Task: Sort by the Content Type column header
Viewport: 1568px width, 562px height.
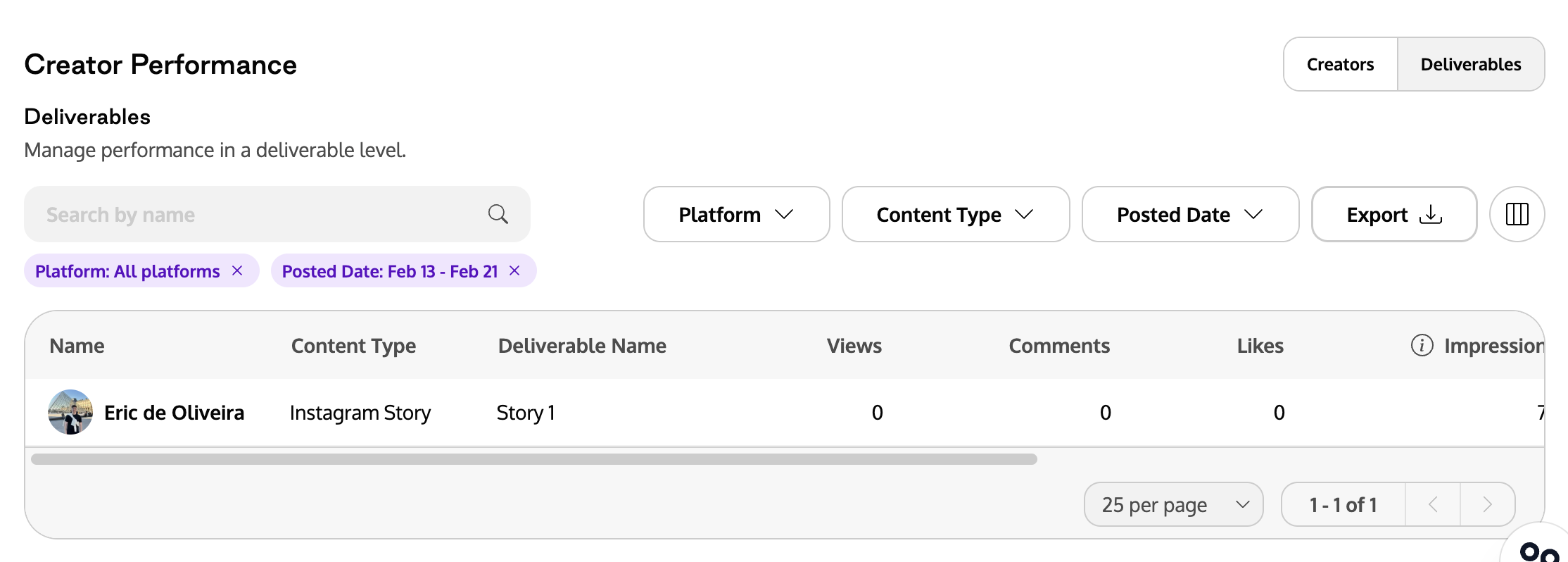Action: click(x=353, y=346)
